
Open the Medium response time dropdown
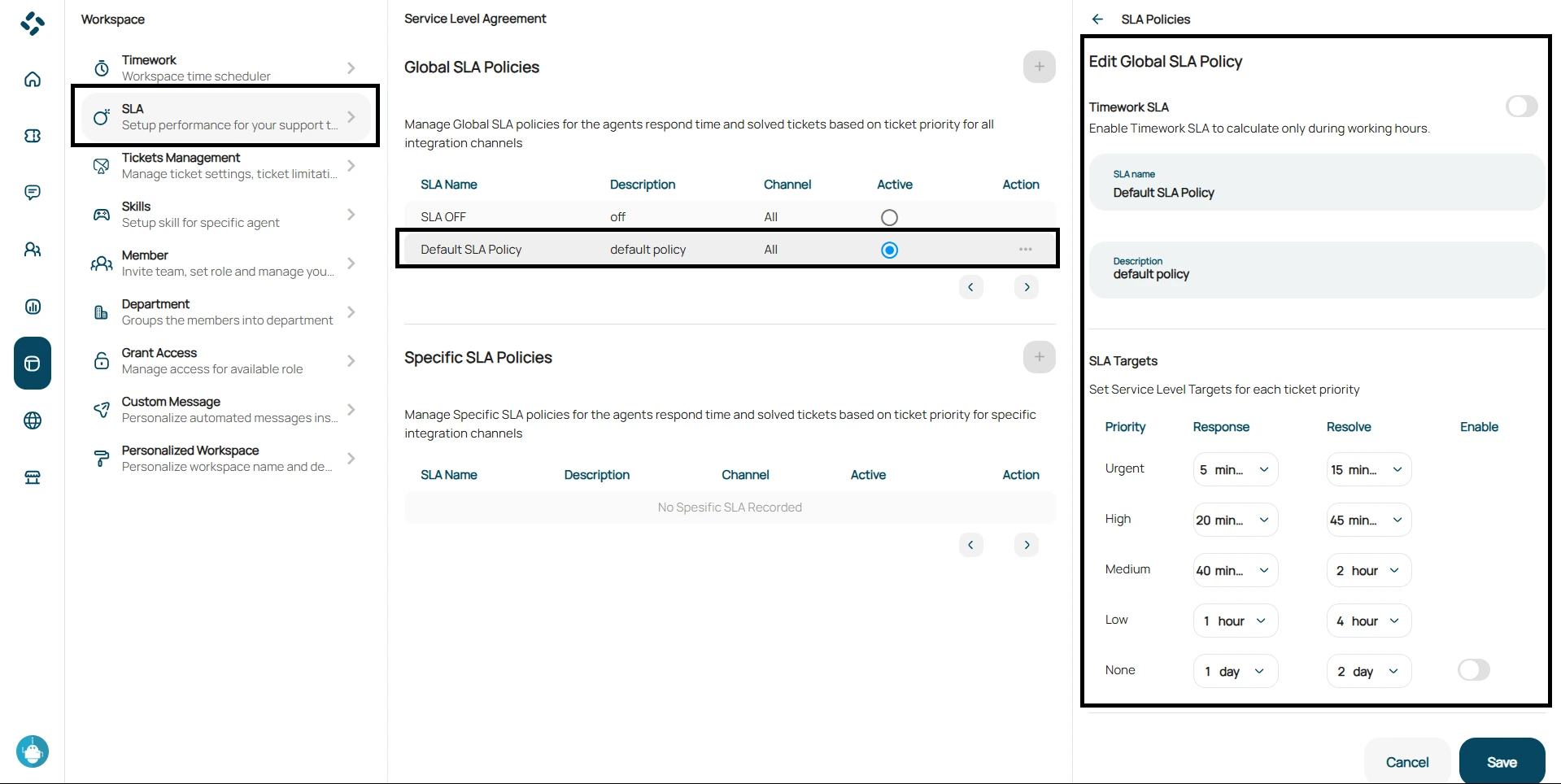1235,571
